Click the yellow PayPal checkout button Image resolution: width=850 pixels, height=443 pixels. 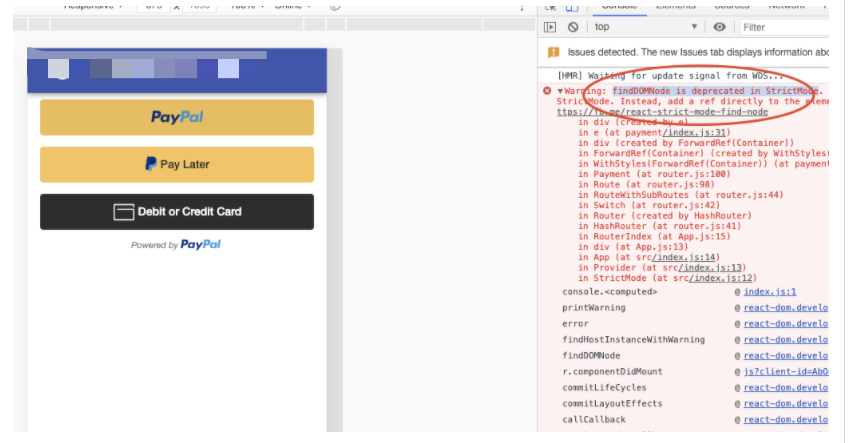coord(177,117)
